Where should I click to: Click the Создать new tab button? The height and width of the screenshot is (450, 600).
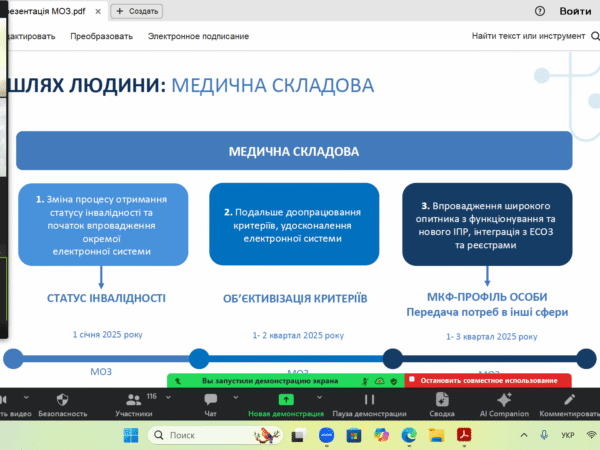(x=137, y=11)
